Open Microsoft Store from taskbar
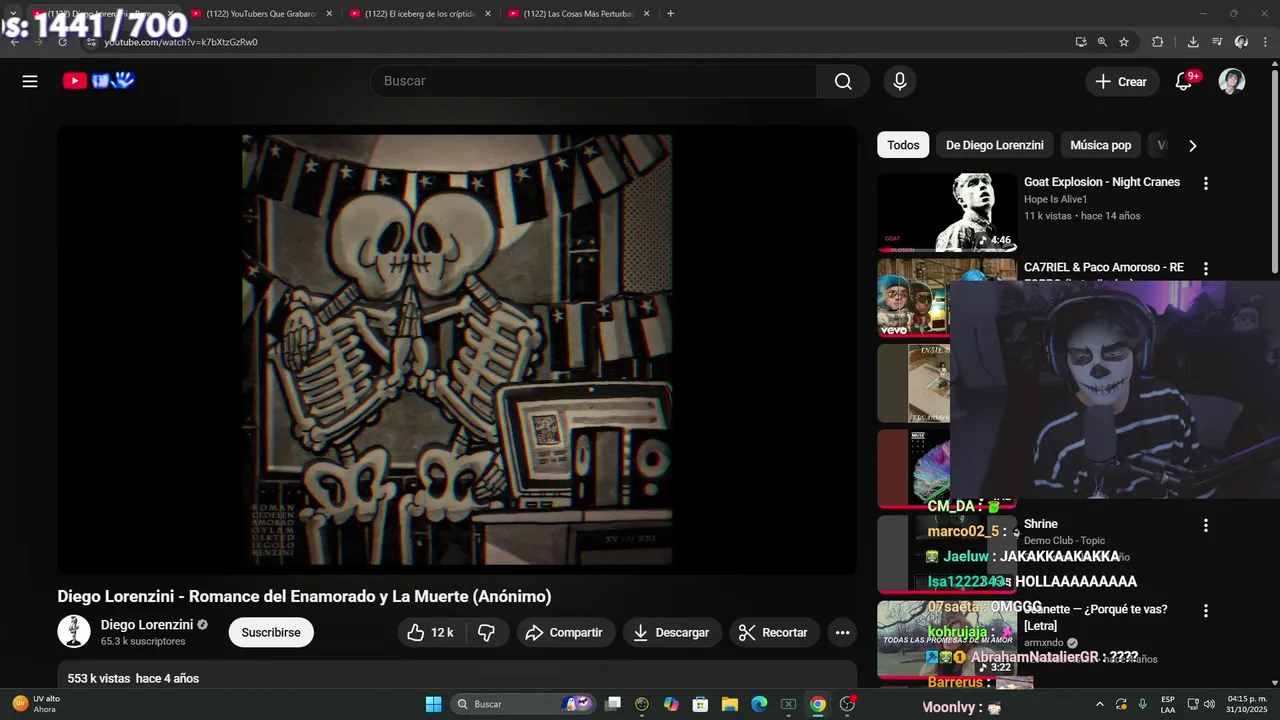This screenshot has width=1280, height=720. click(701, 704)
